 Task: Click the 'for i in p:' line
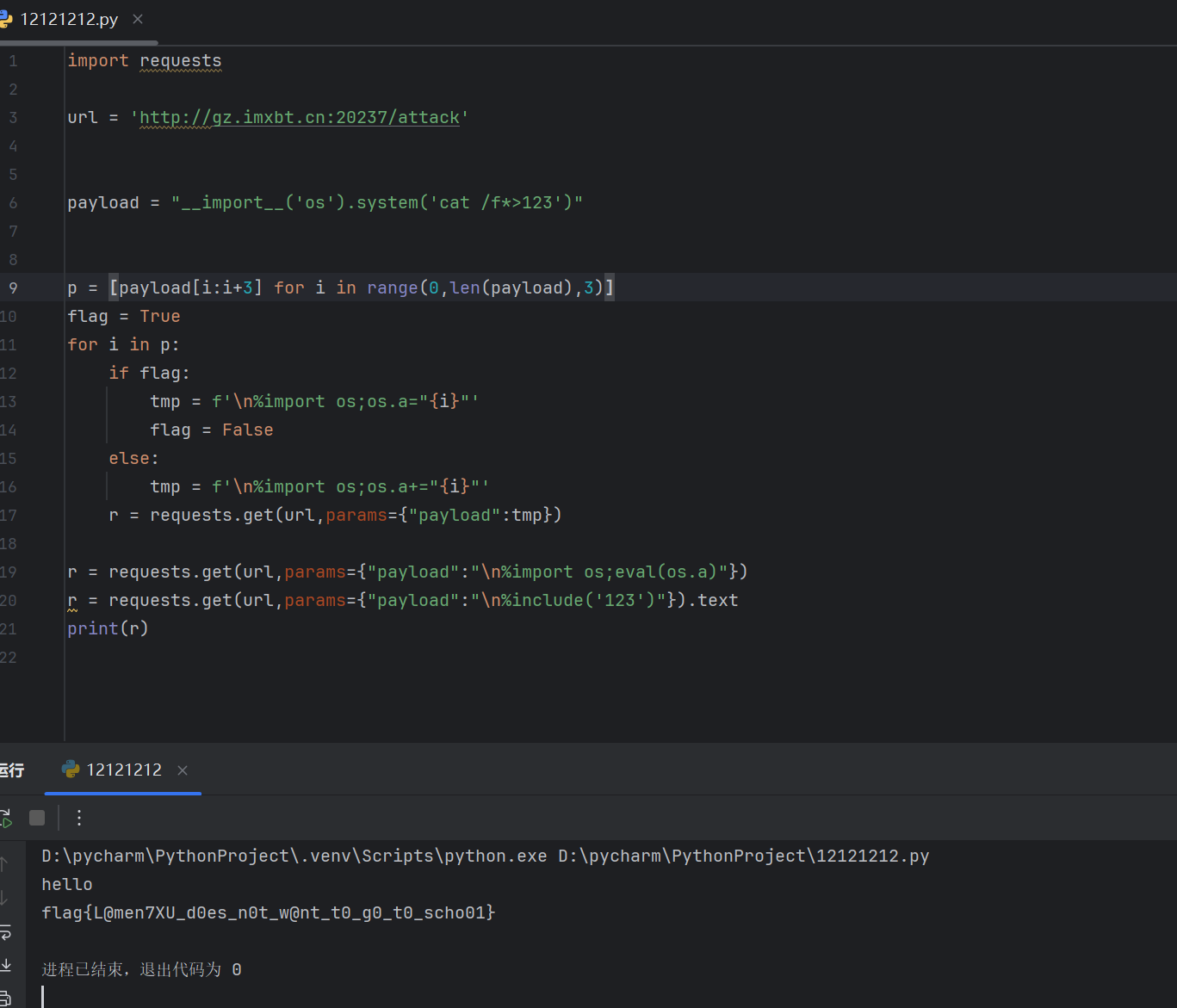(x=123, y=344)
